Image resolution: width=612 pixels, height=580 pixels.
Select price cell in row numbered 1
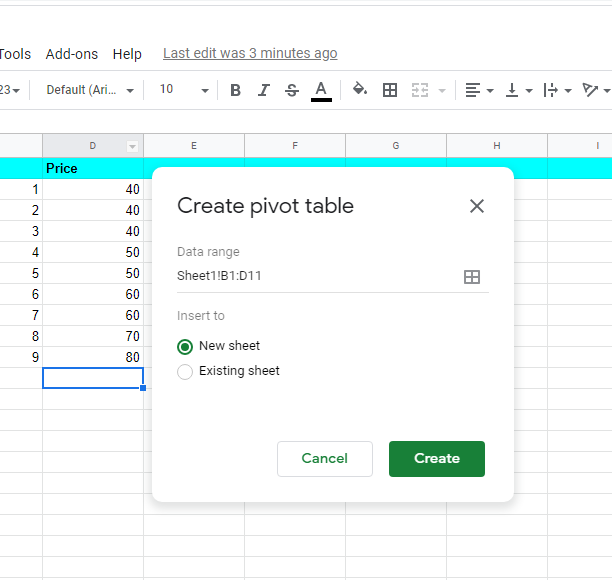click(x=93, y=189)
